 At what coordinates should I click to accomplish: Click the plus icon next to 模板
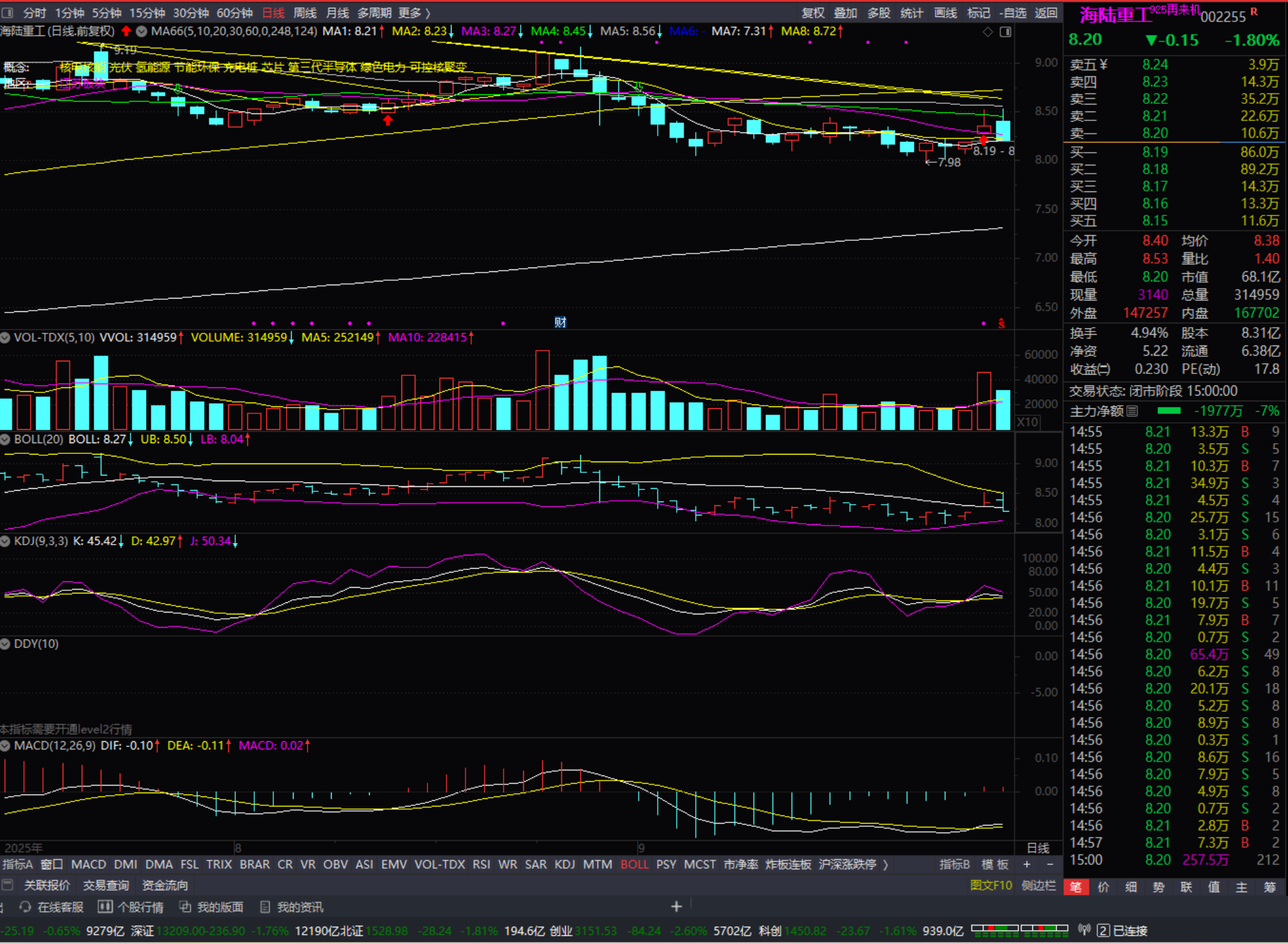1027,865
